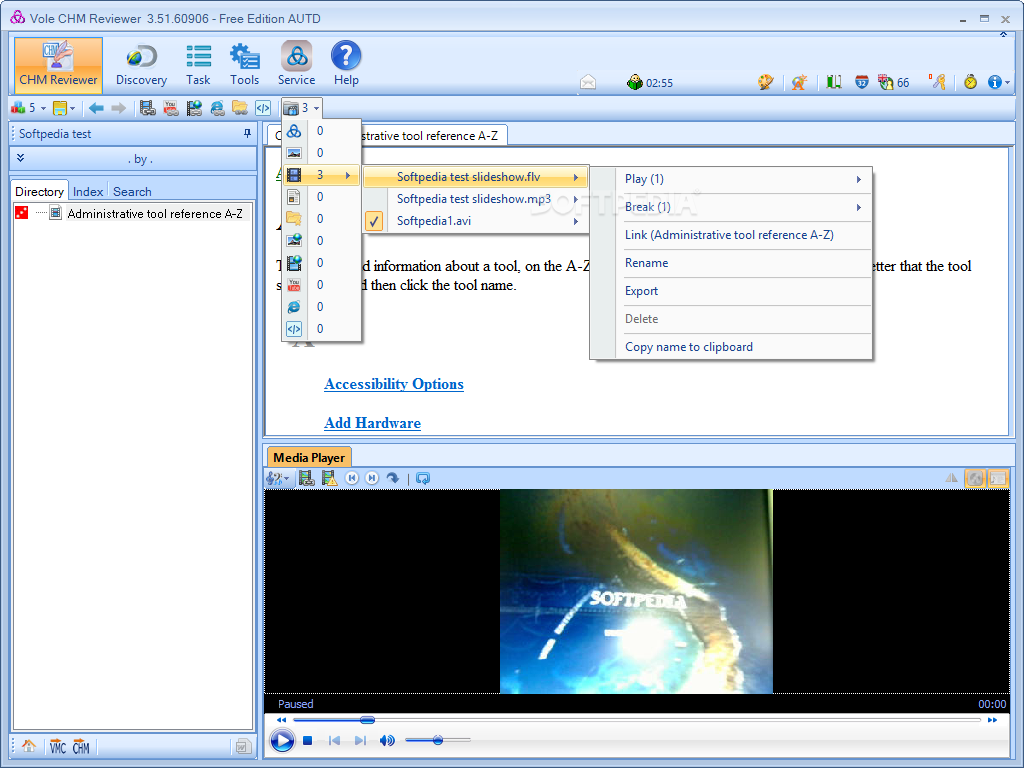Open the Add Hardware link
Viewport: 1024px width, 768px height.
click(x=372, y=423)
